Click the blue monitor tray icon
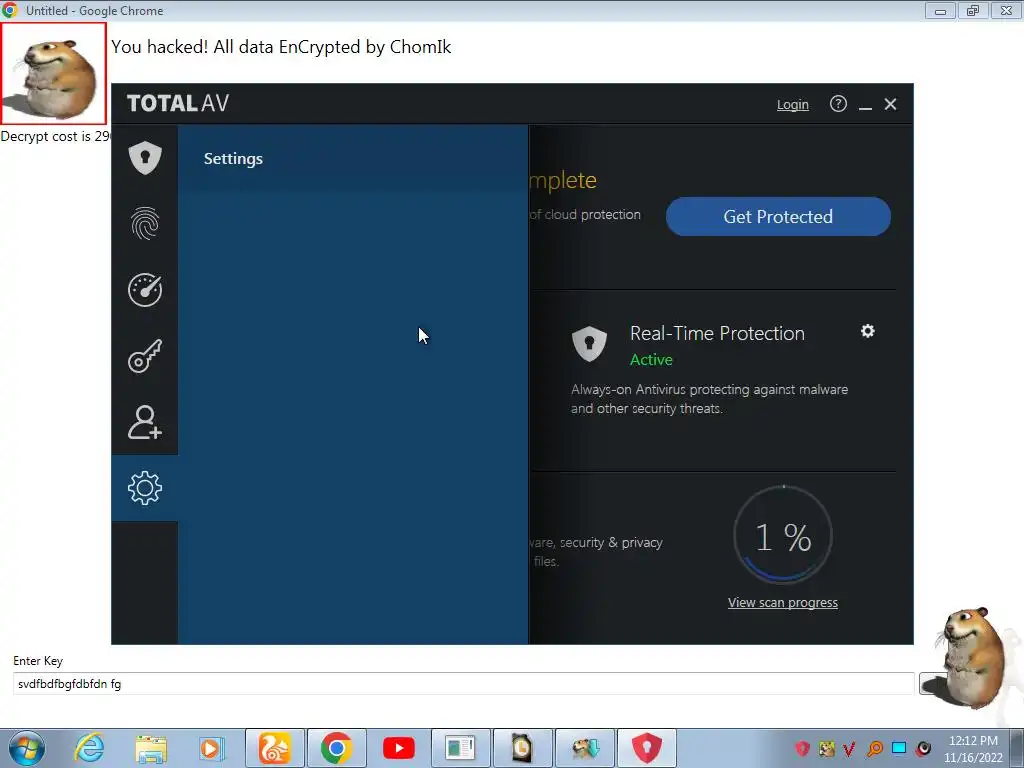The width and height of the screenshot is (1024, 768). [x=899, y=748]
